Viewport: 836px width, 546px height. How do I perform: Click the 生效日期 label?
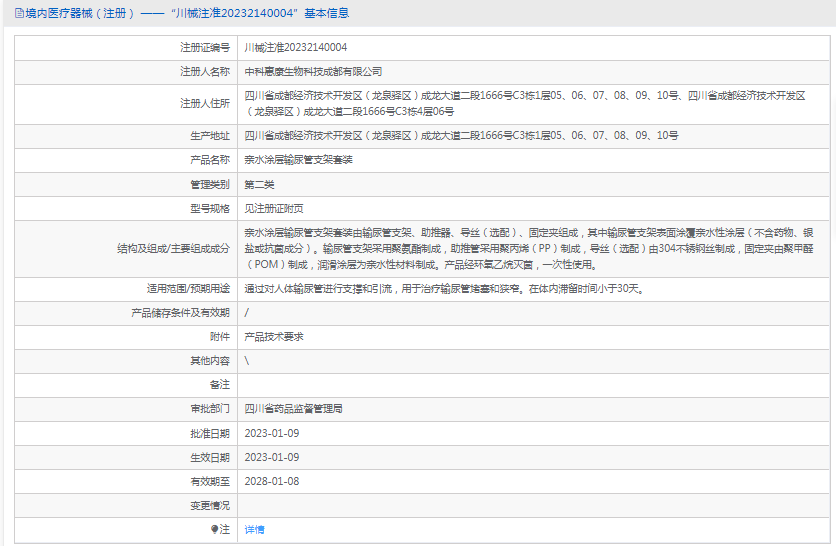tap(210, 457)
